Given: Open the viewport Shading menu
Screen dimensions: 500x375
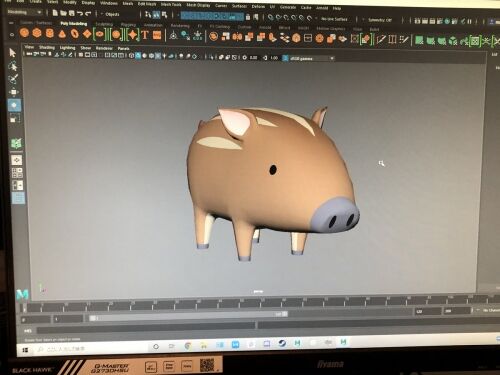Looking at the screenshot, I should pyautogui.click(x=47, y=47).
